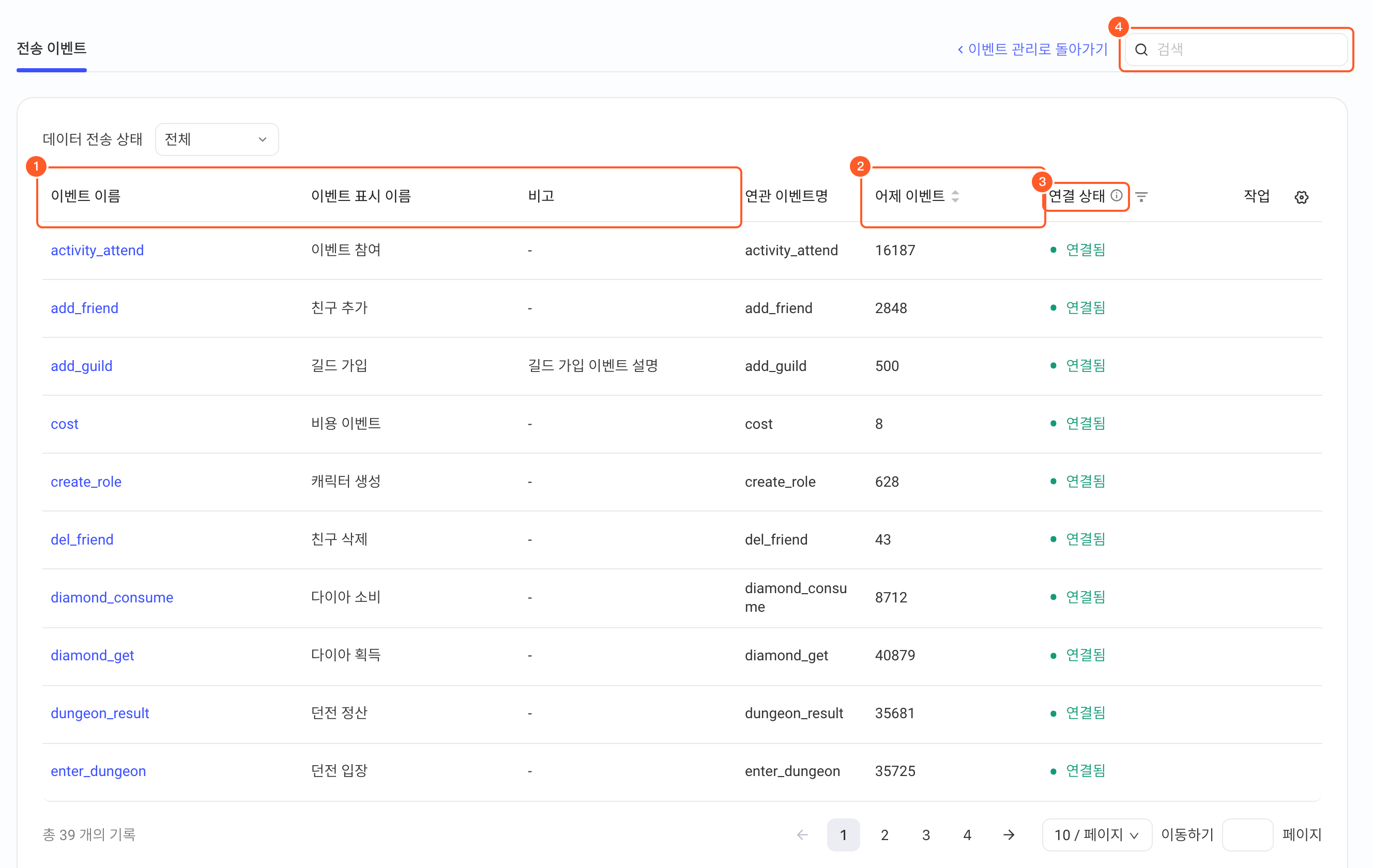Click 이벤트 관리로 돌아가기 link
The image size is (1373, 868).
(1032, 50)
